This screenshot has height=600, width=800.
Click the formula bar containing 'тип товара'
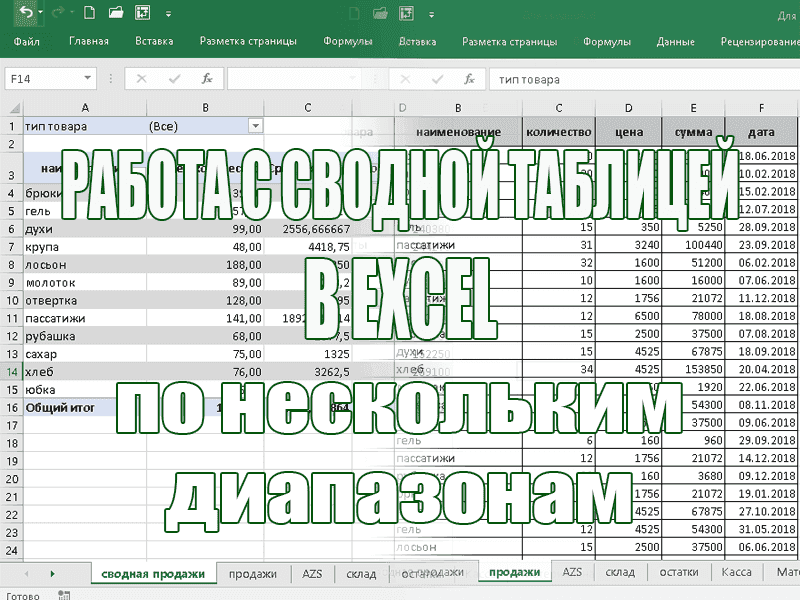[x=640, y=79]
